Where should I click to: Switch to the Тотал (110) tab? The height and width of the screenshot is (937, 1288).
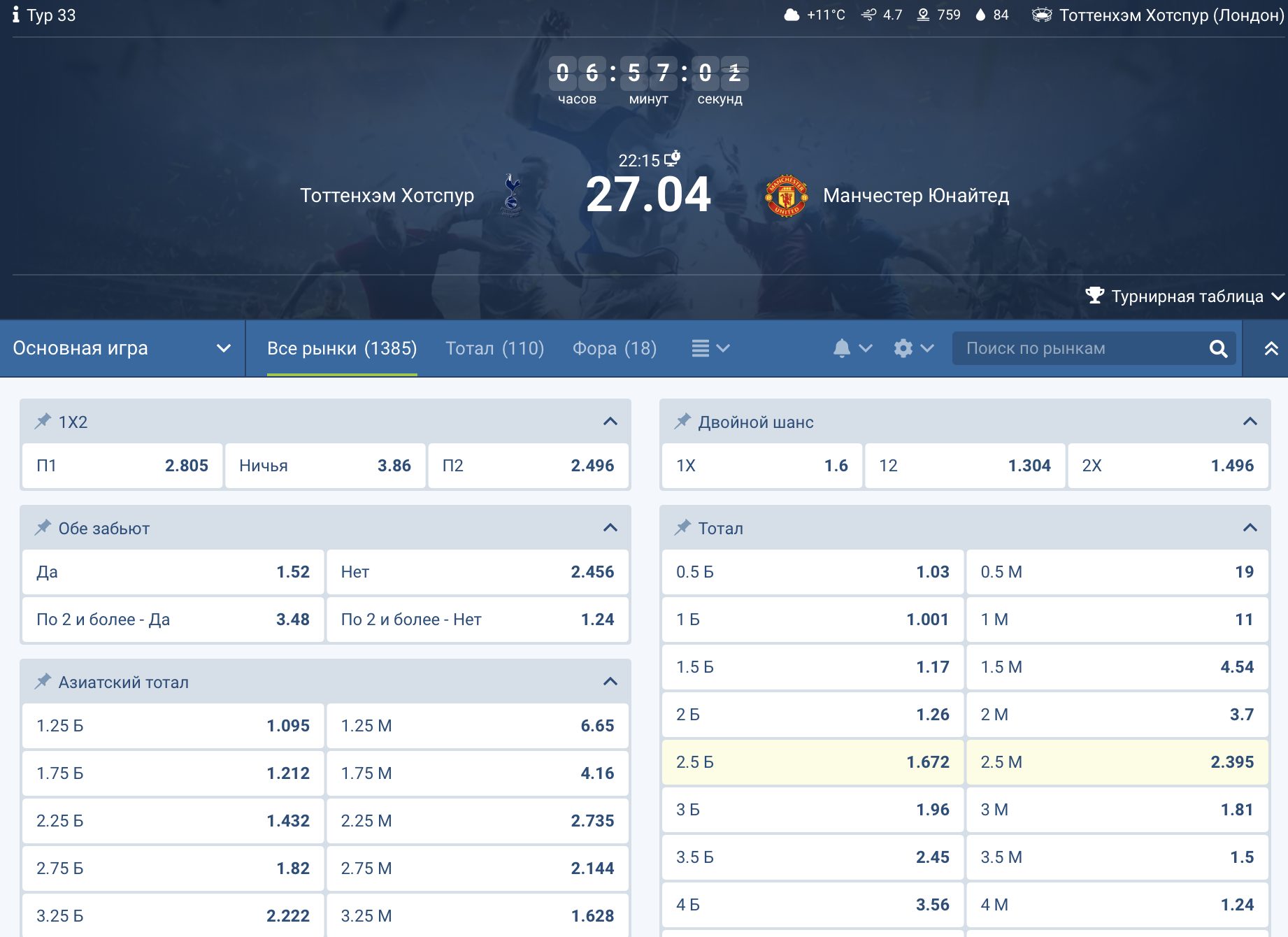point(494,348)
